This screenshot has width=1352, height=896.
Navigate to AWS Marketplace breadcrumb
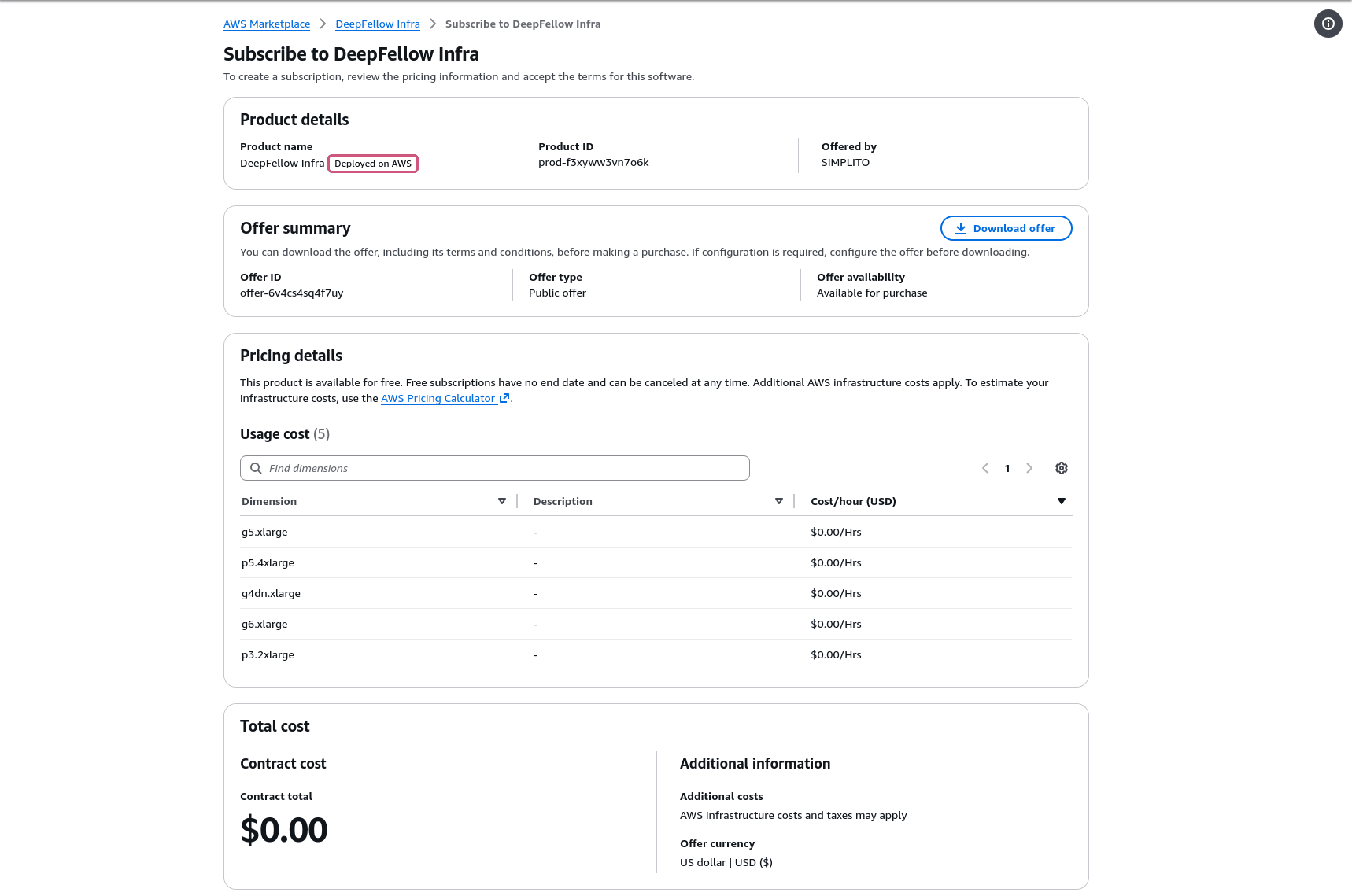click(267, 24)
